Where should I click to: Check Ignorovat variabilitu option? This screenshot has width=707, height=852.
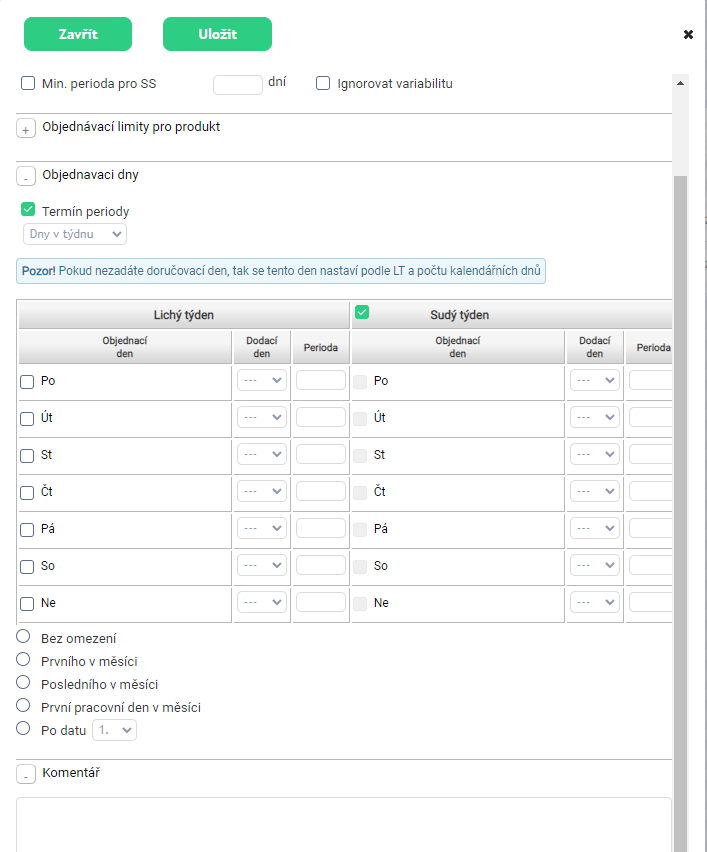pos(323,83)
